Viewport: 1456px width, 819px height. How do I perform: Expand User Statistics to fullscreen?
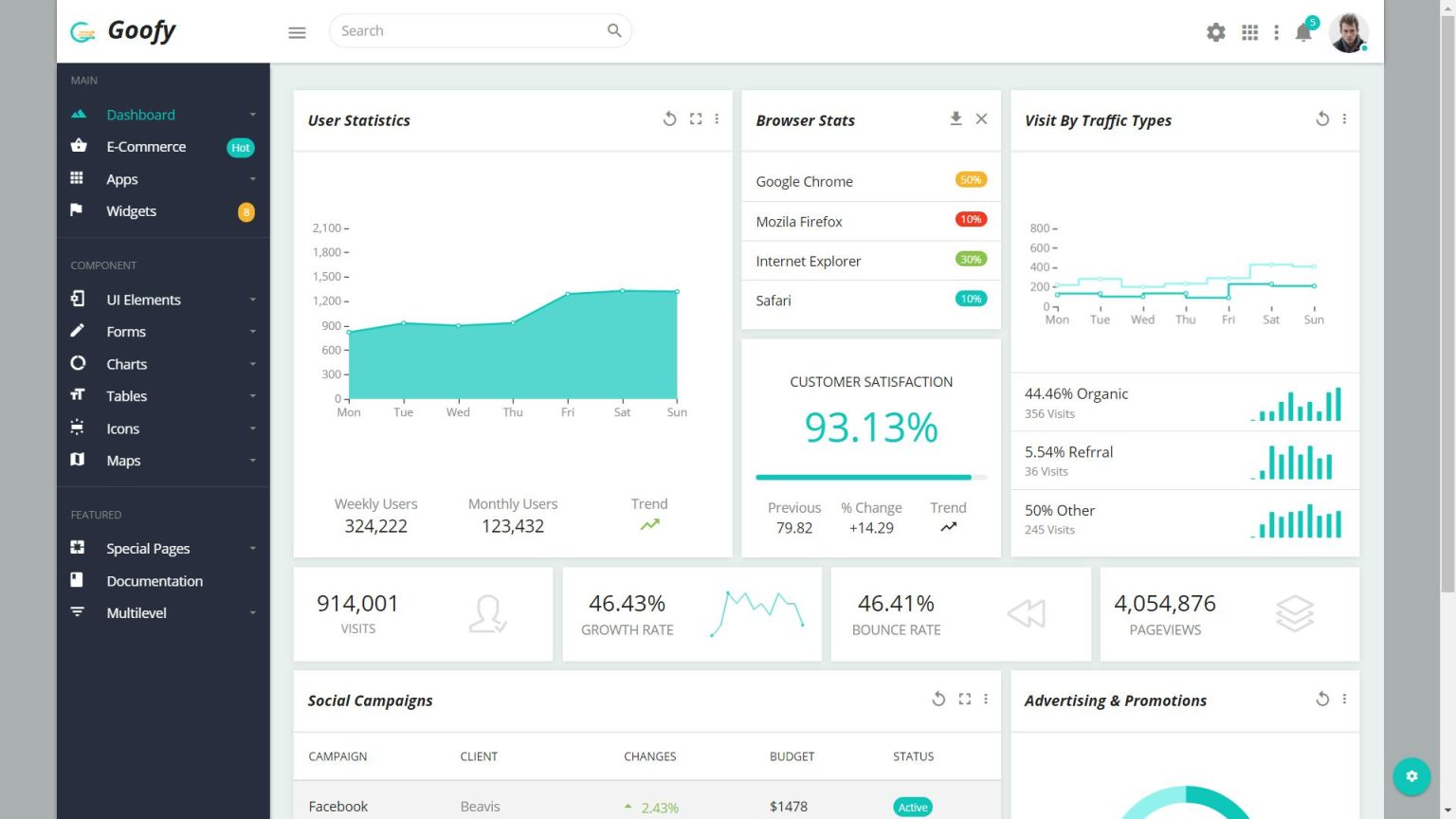coord(696,118)
